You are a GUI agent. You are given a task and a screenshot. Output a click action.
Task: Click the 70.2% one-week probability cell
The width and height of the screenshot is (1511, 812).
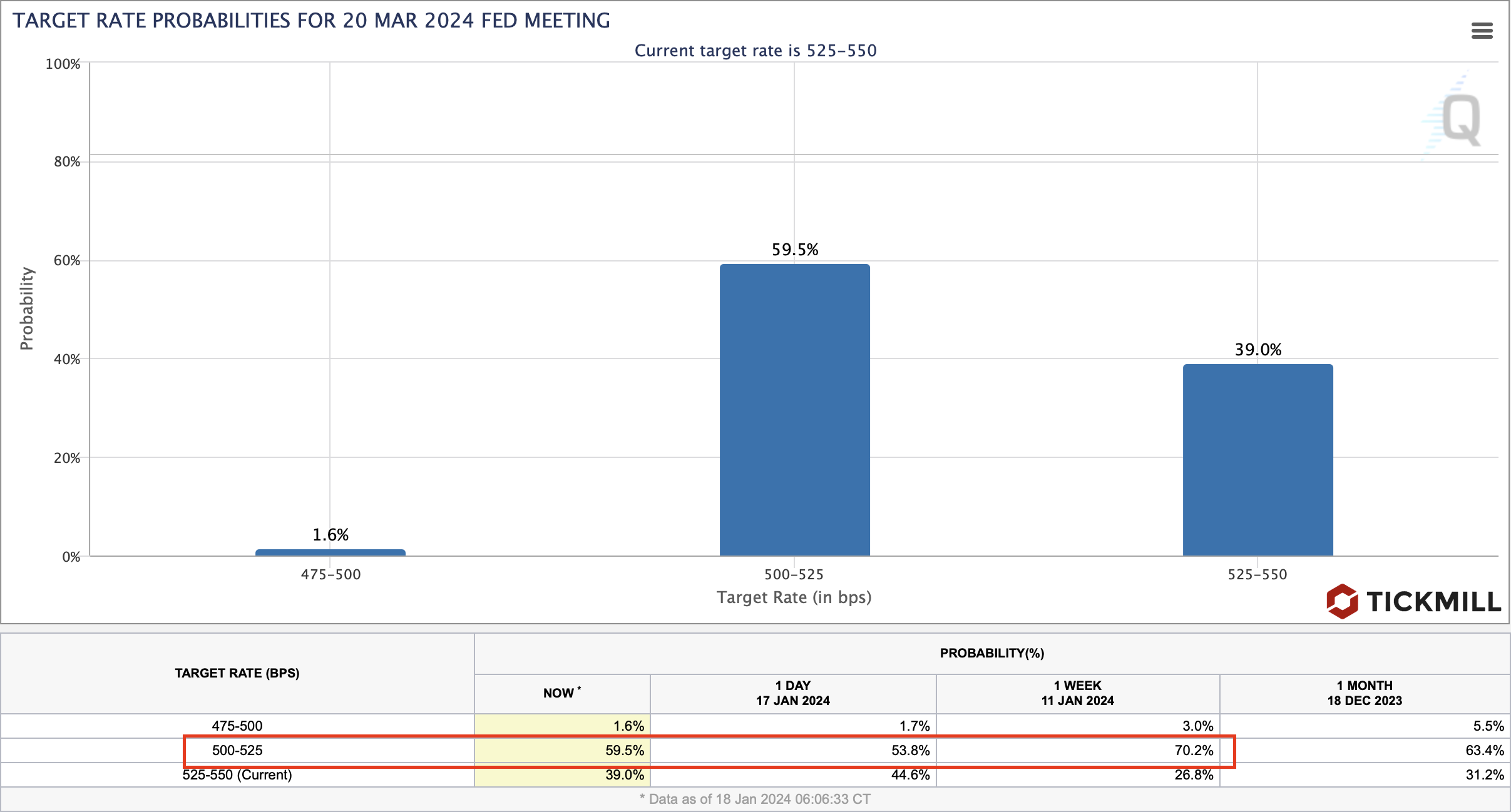pos(1193,750)
